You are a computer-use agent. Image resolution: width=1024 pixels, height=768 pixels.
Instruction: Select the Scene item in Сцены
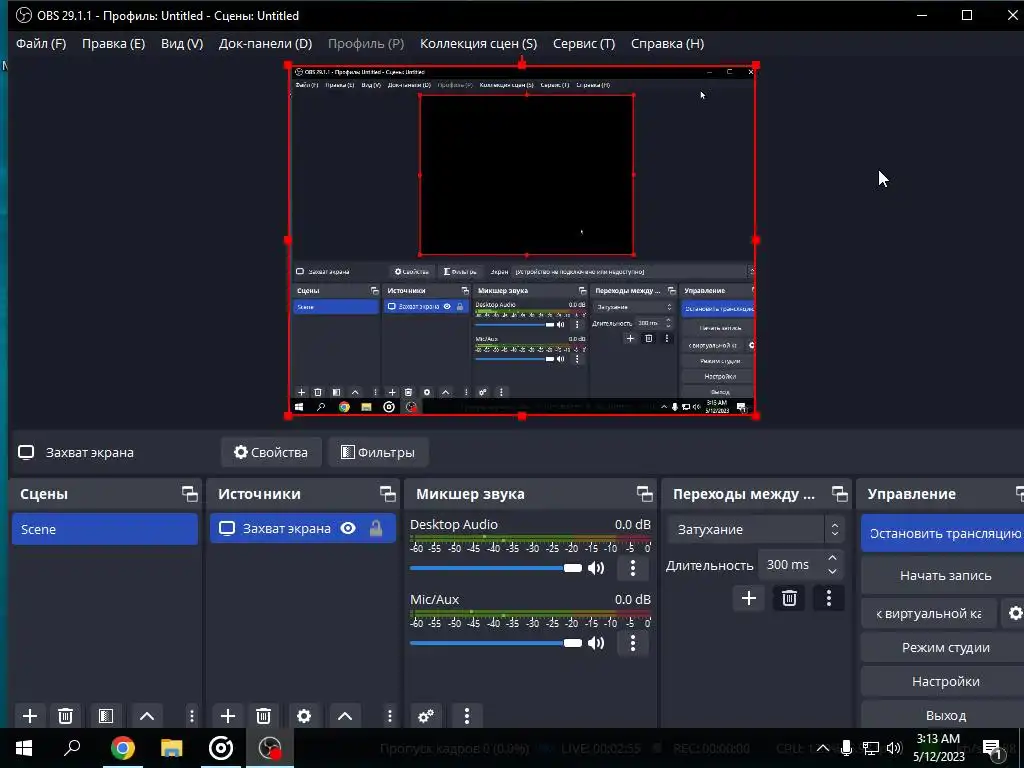pos(104,529)
